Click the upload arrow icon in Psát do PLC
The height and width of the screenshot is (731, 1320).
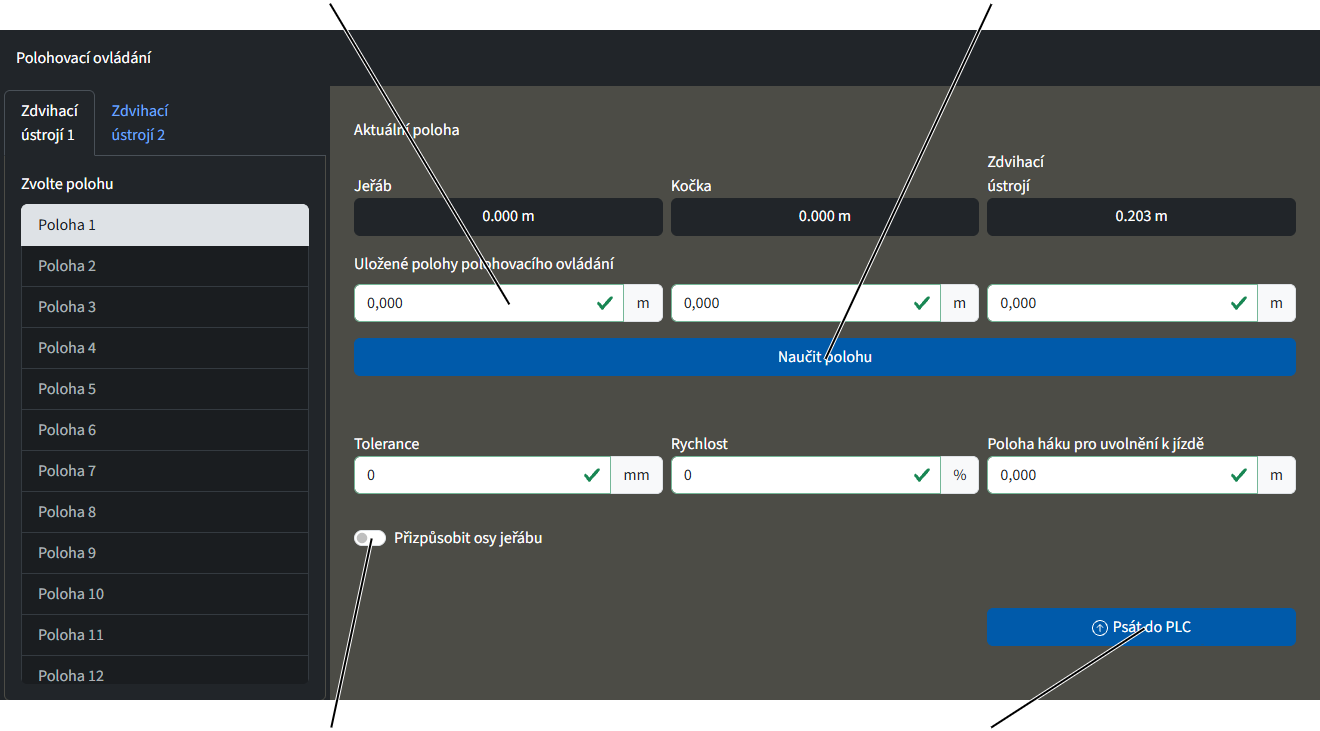tap(1100, 628)
